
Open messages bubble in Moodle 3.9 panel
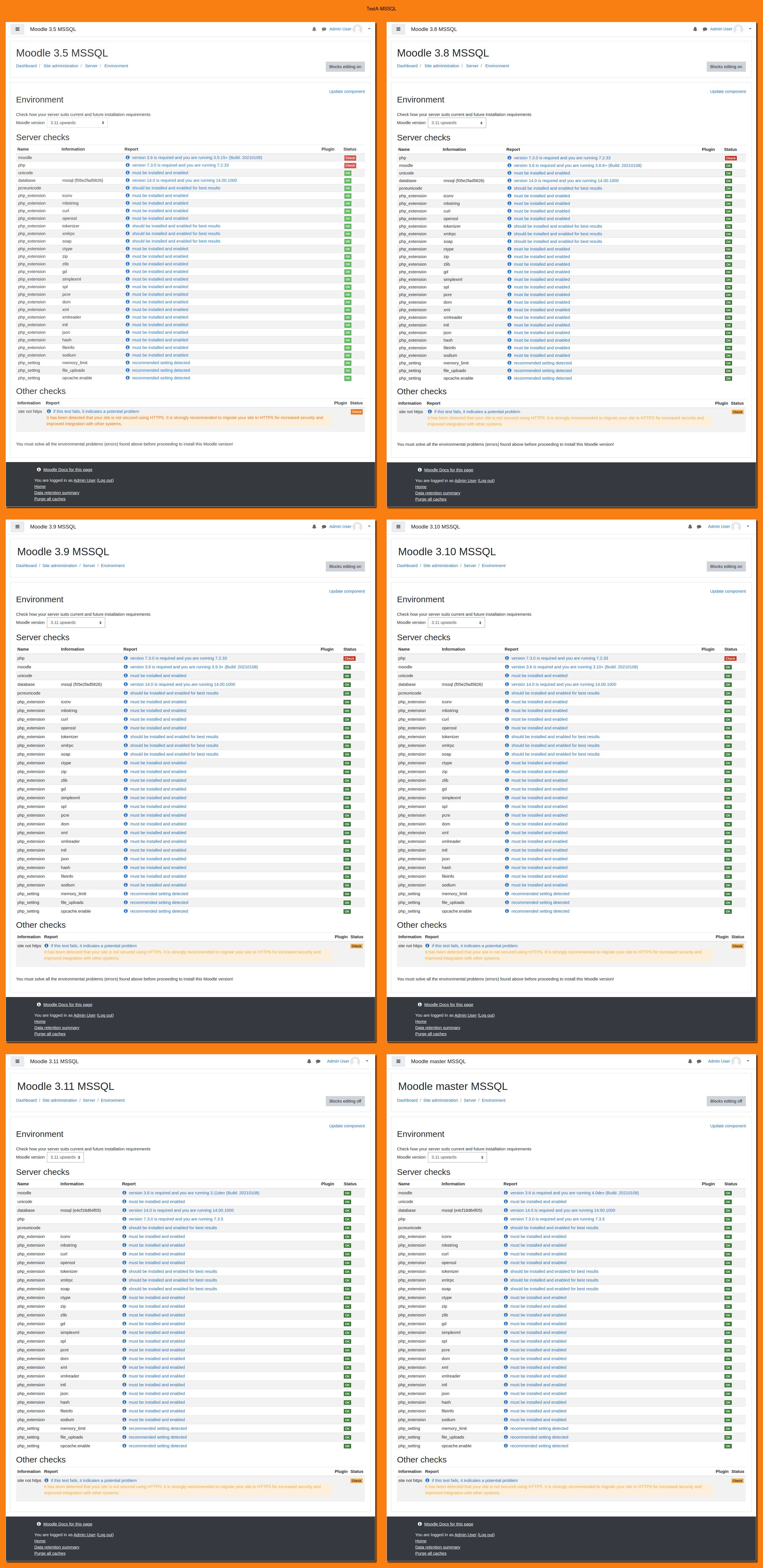click(324, 527)
